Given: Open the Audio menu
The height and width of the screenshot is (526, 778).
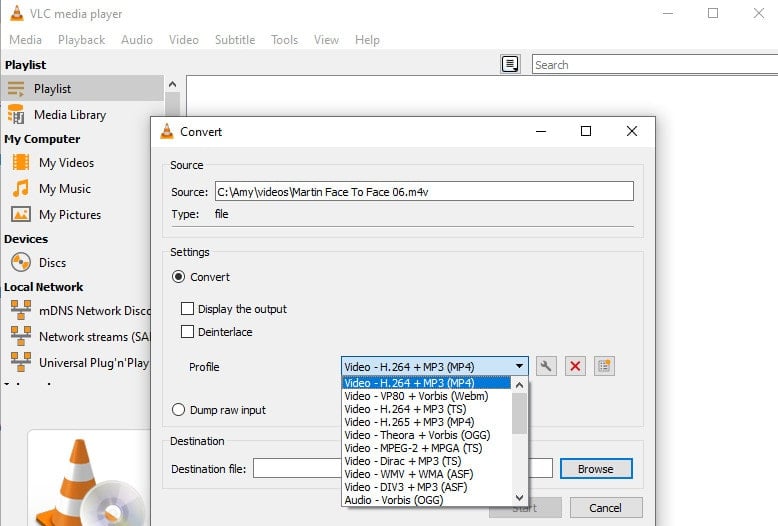Looking at the screenshot, I should point(136,40).
